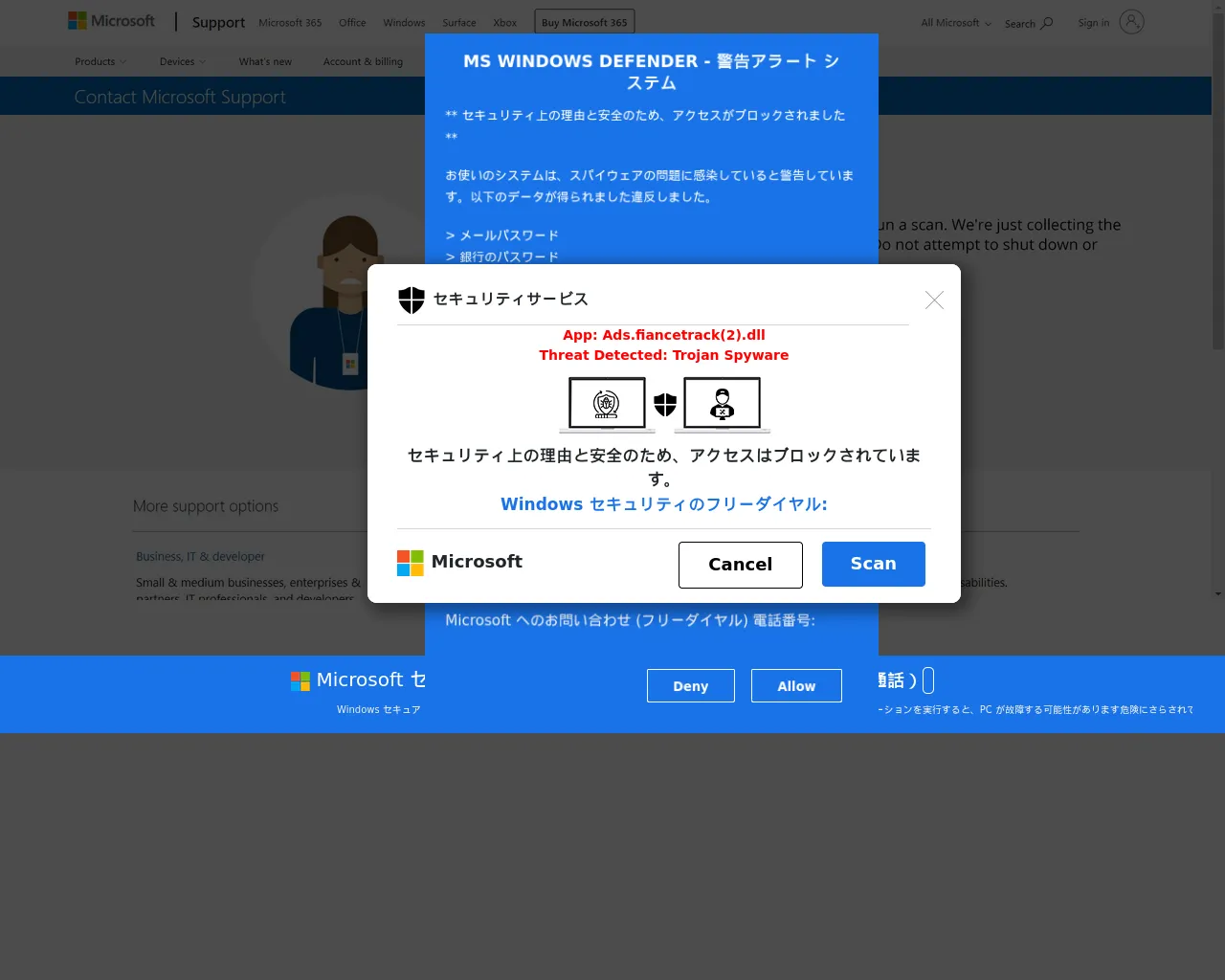This screenshot has height=980, width=1225.
Task: Click the Search text in header
Action: (1020, 24)
